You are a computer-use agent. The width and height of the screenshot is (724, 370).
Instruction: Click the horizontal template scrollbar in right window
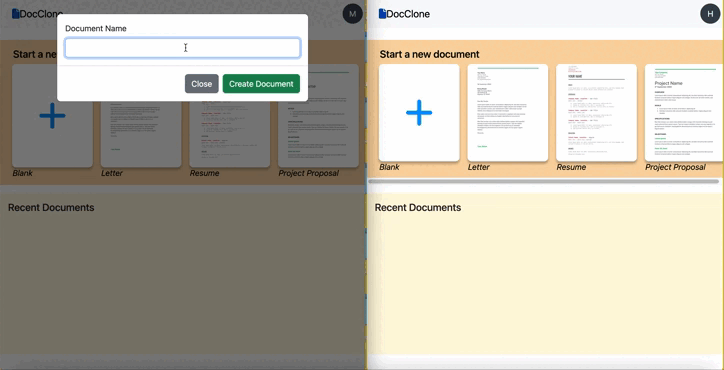point(543,182)
